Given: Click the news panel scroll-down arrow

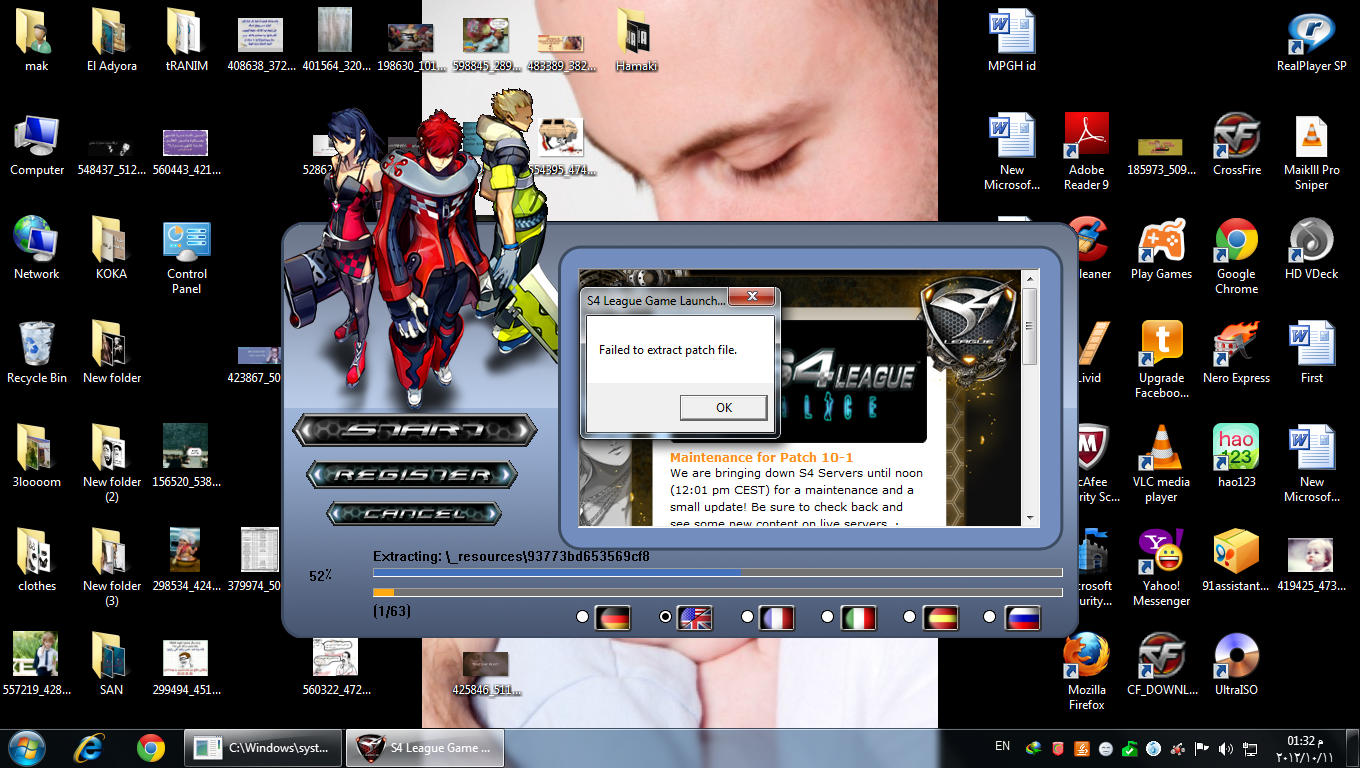Looking at the screenshot, I should tap(1030, 518).
